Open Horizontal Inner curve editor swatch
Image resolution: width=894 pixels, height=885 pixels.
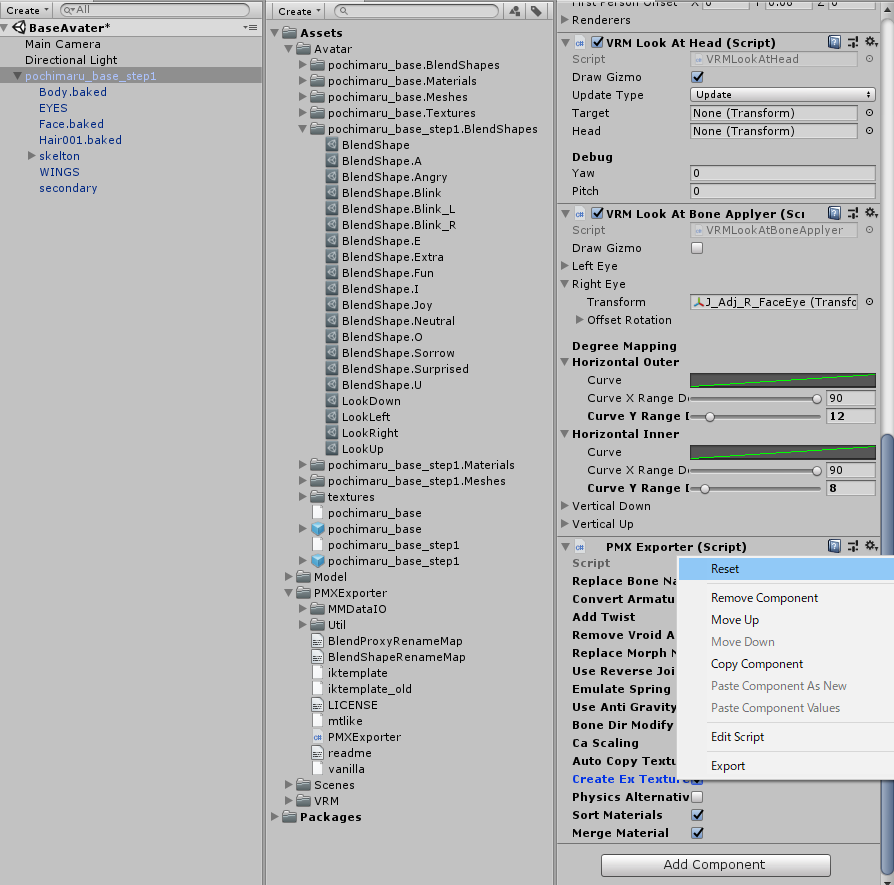[782, 452]
